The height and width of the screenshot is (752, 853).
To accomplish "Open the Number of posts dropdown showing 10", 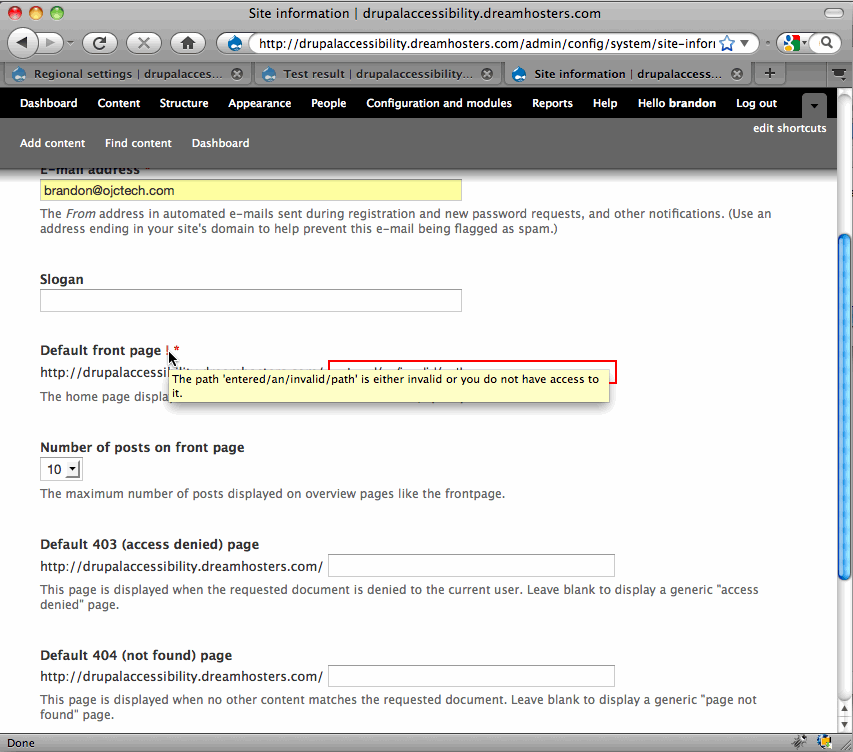I will click(60, 468).
